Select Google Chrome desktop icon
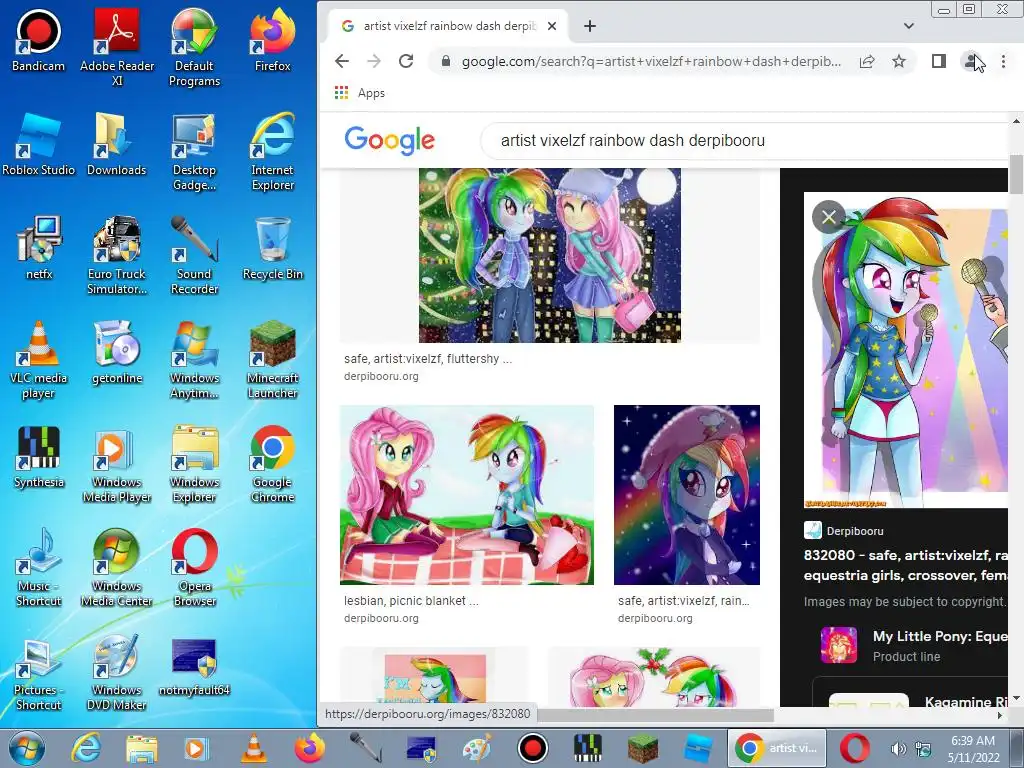 coord(272,464)
